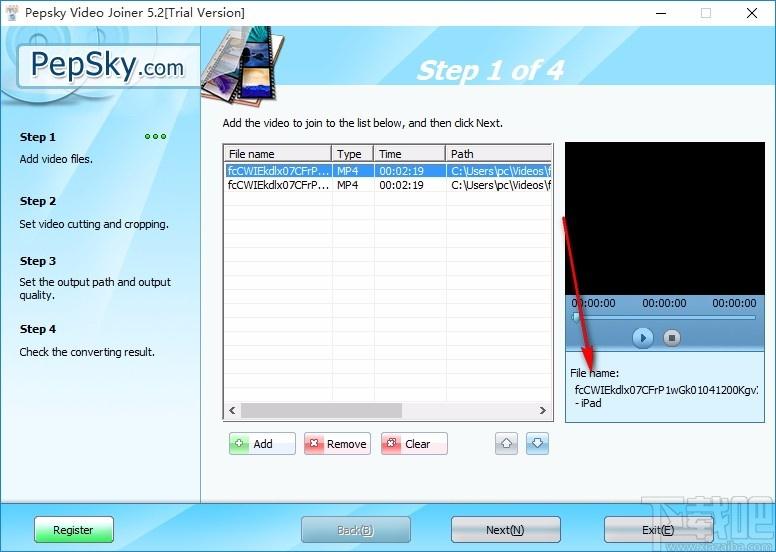Move selected video up with arrow icon
The image size is (776, 552).
[506, 444]
